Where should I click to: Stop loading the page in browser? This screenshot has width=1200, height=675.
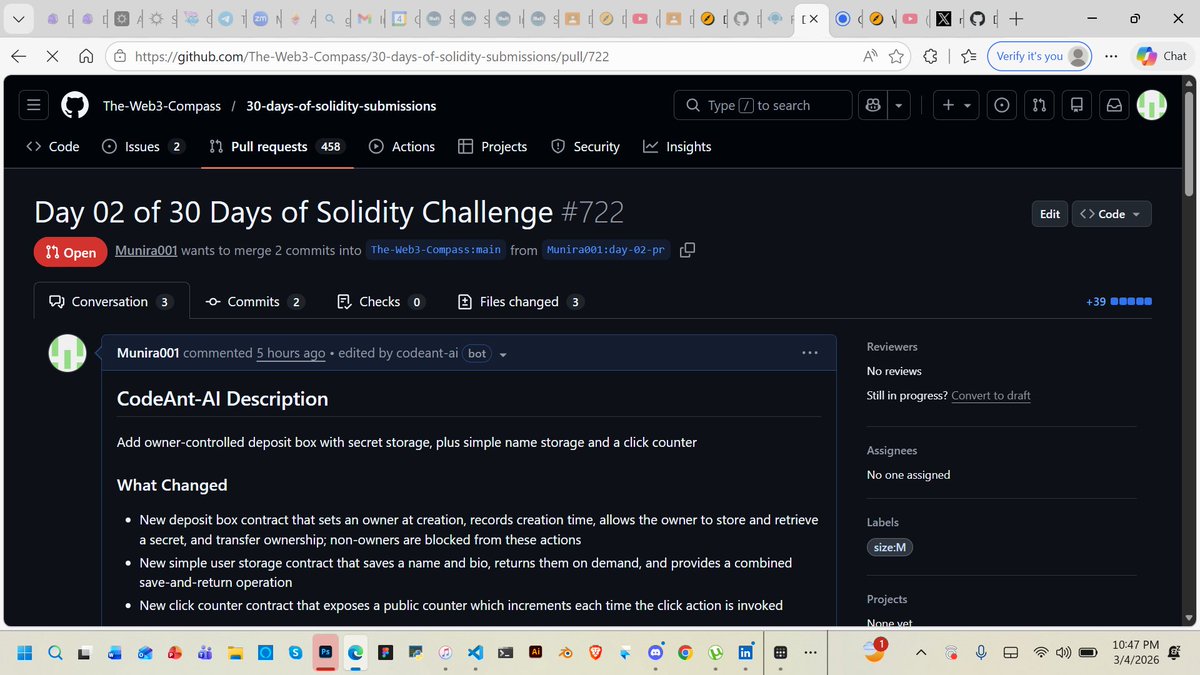click(x=55, y=57)
